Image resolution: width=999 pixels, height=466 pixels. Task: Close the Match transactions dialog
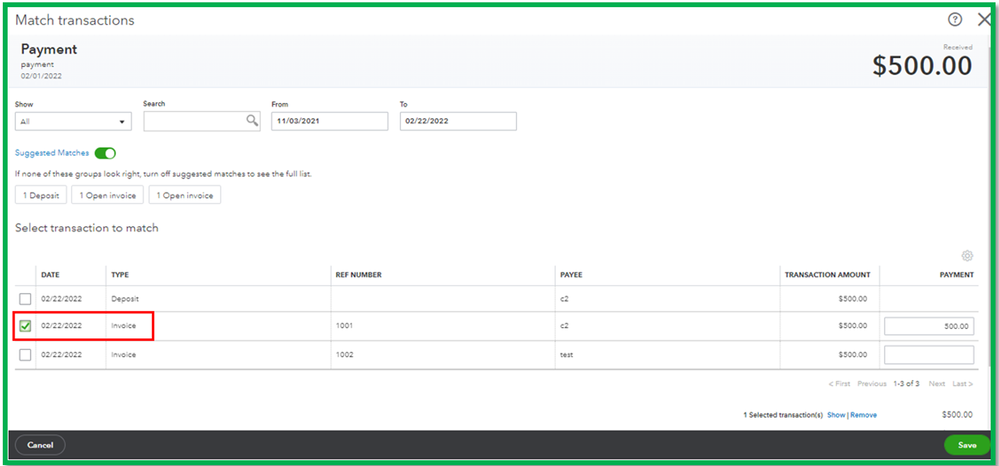coord(984,20)
